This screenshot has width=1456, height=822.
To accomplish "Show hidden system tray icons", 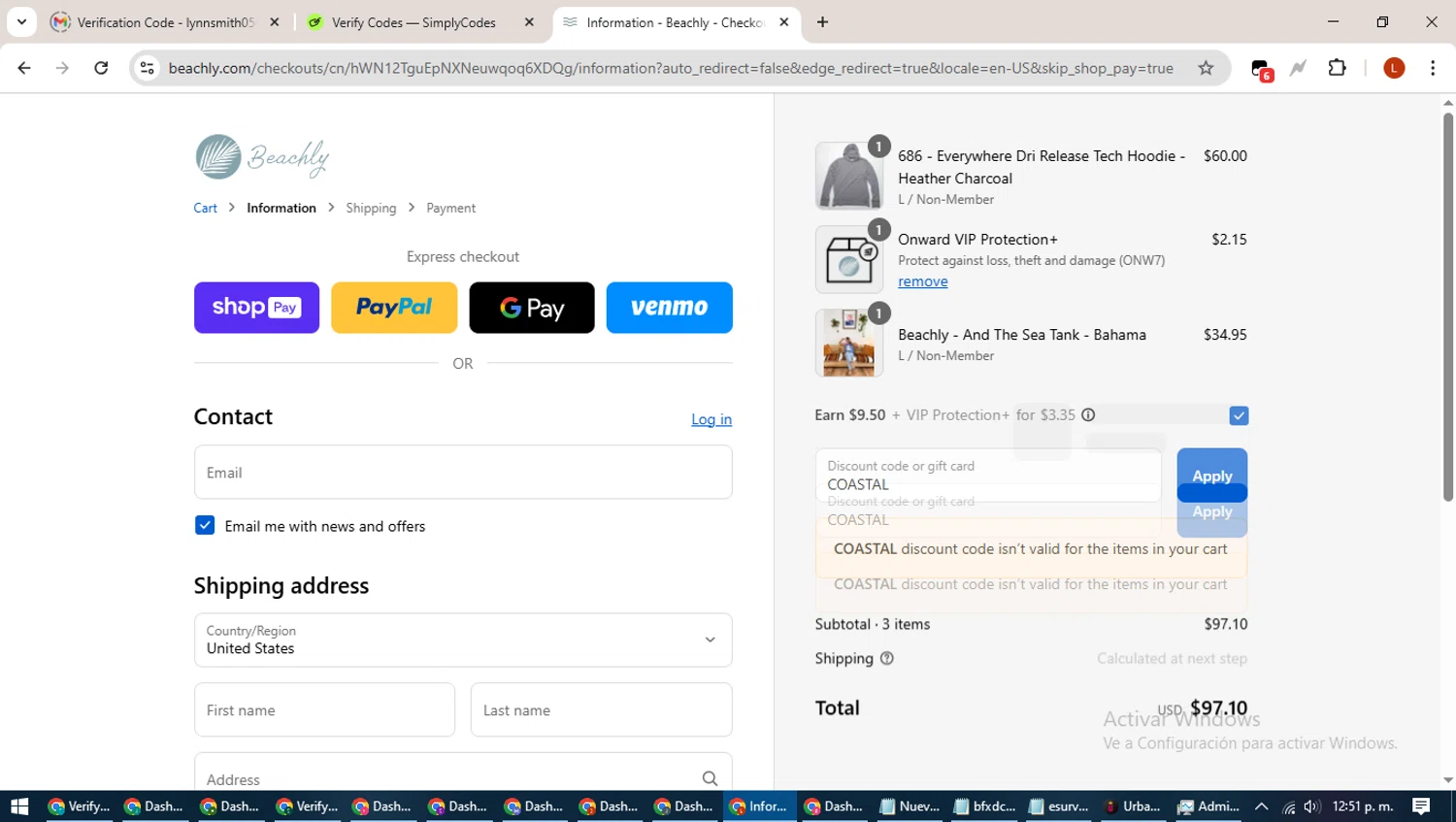I will [1261, 806].
